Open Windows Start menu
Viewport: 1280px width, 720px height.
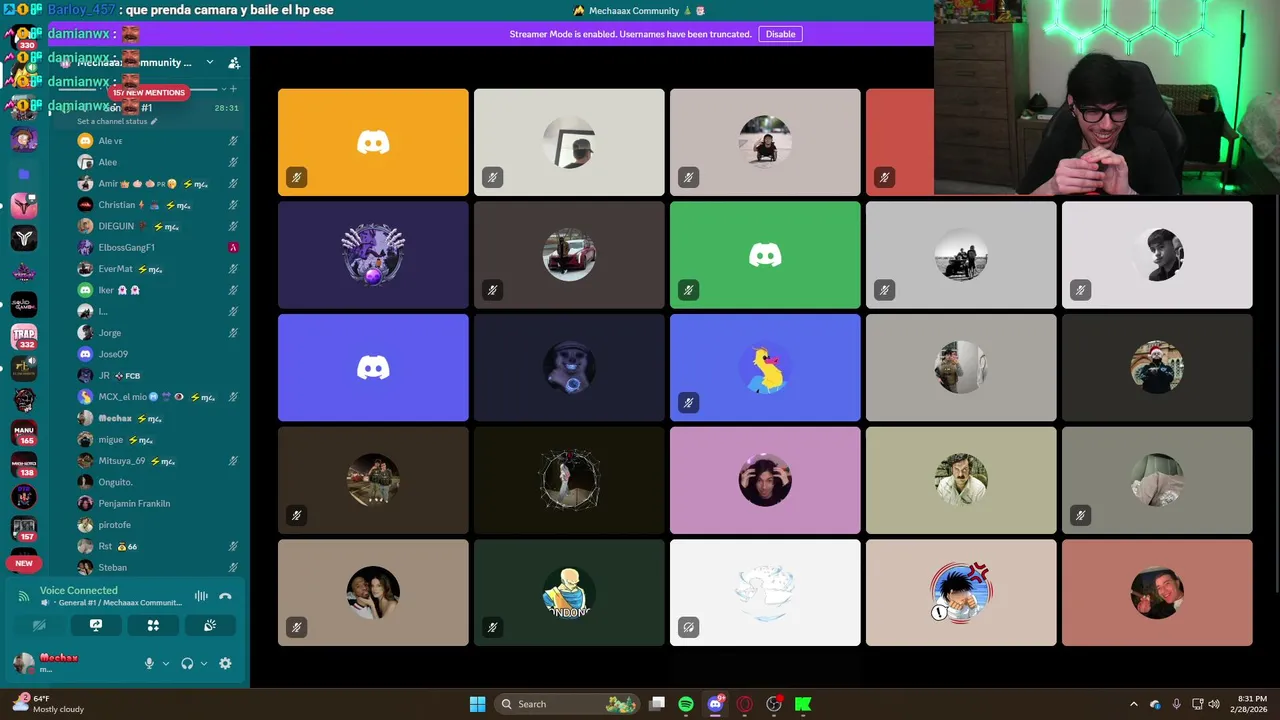tap(477, 704)
